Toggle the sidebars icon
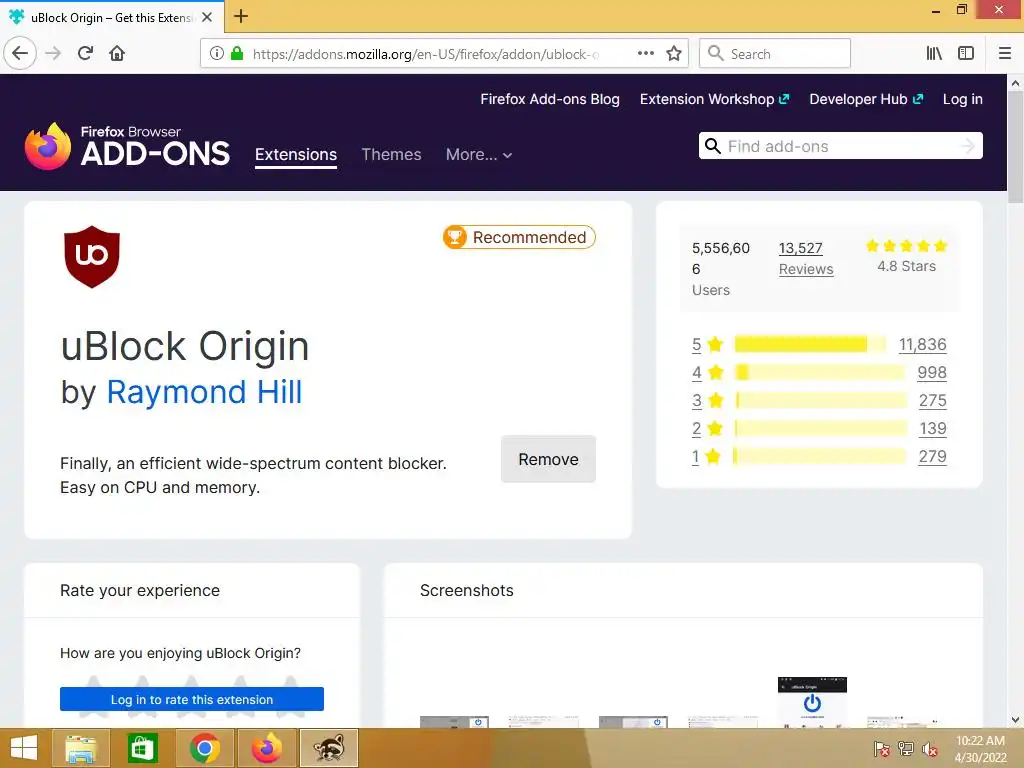Viewport: 1024px width, 768px height. pyautogui.click(x=966, y=54)
